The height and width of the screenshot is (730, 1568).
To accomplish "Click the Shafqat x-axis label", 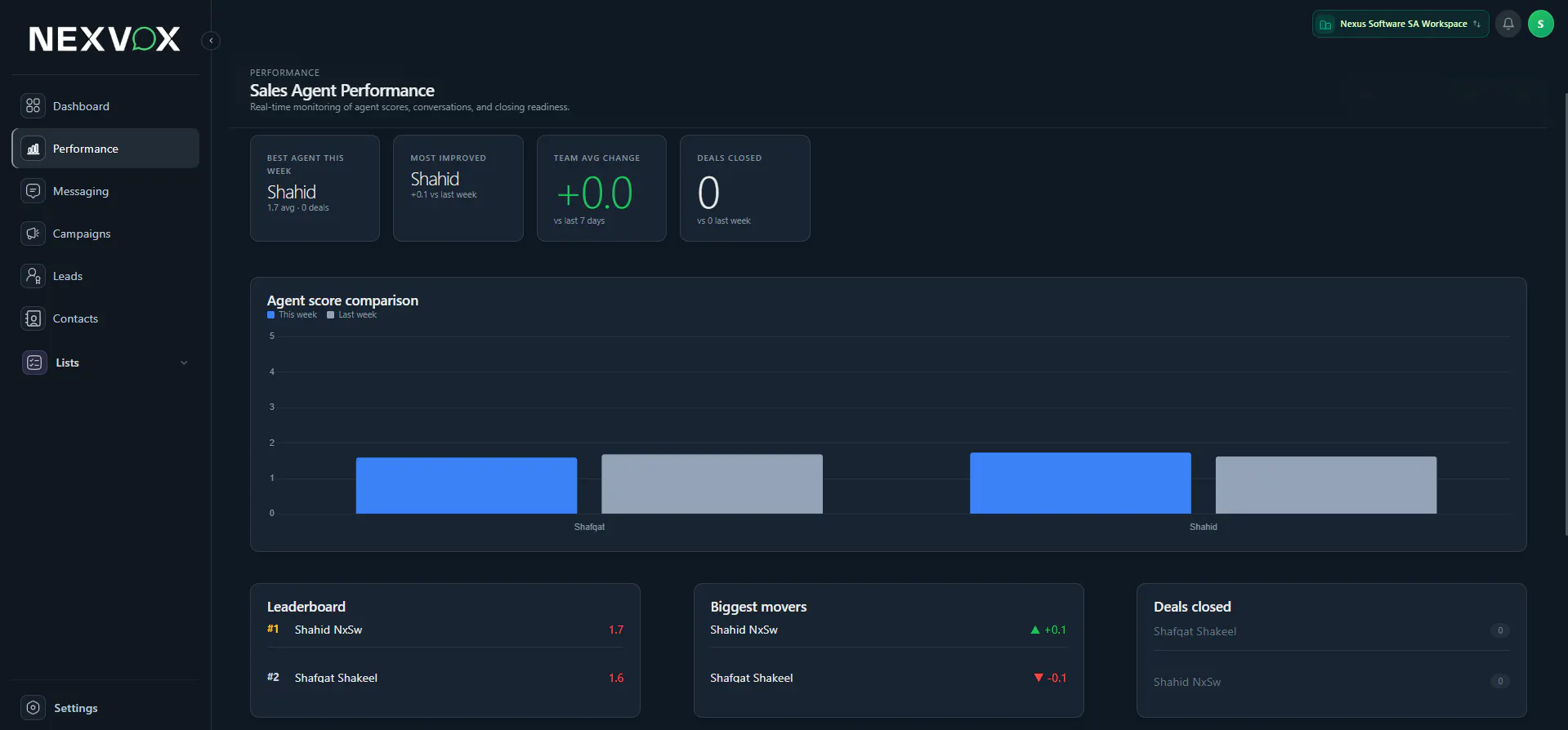I will [589, 527].
